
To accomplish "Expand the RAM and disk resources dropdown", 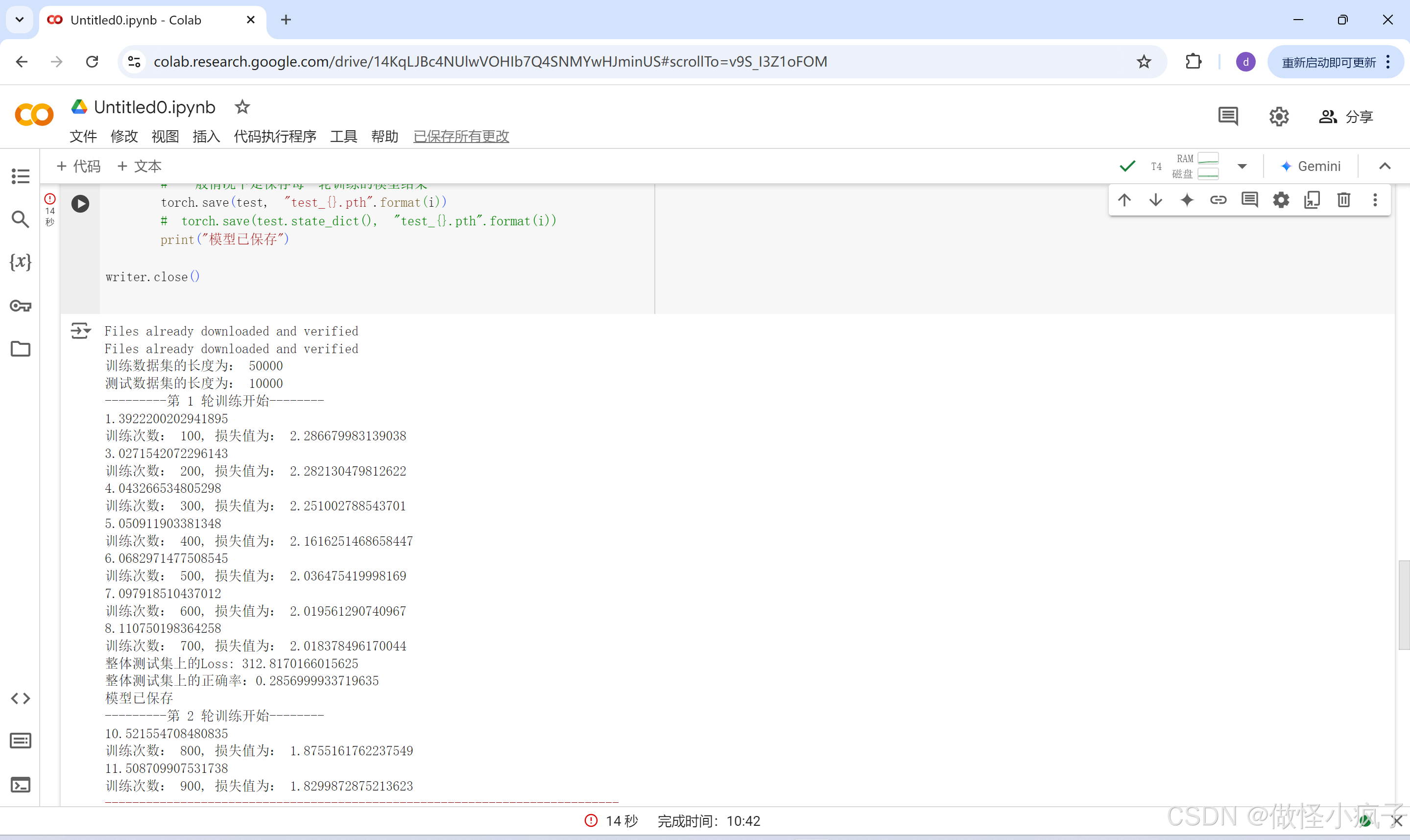I will tap(1242, 166).
